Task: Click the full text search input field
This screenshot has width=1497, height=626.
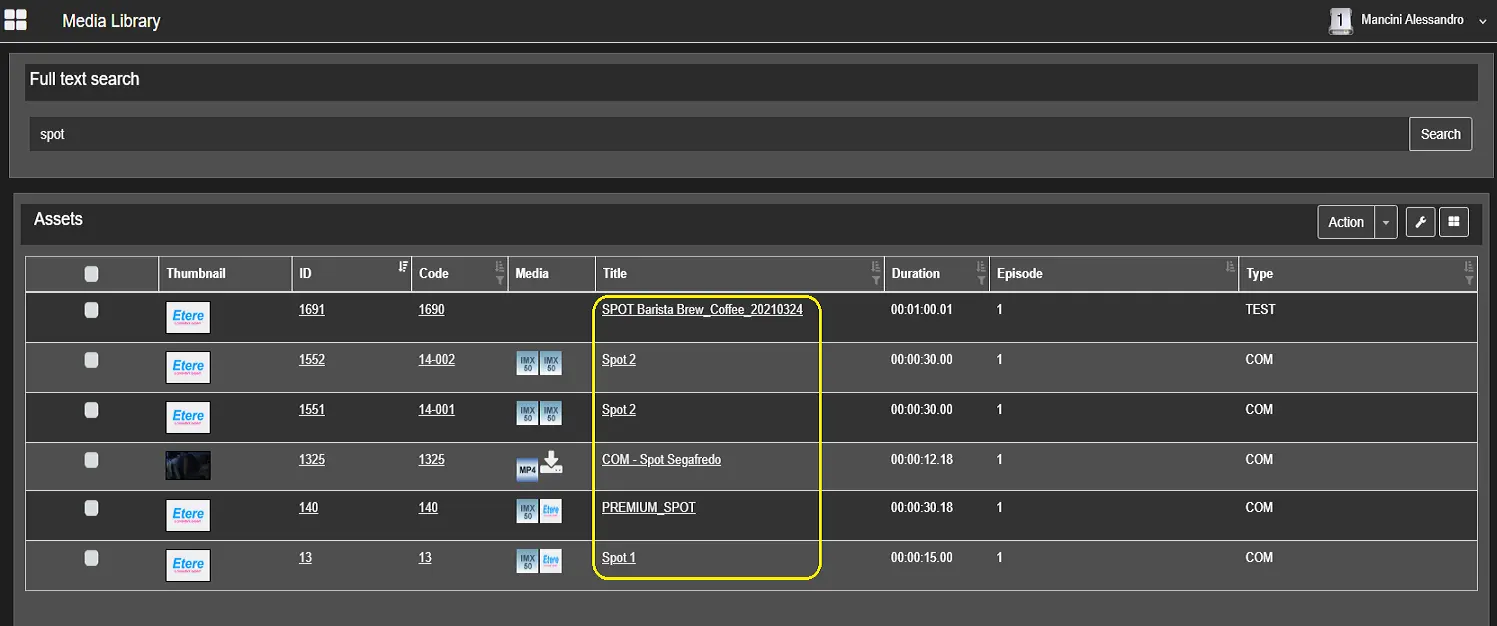Action: 718,134
